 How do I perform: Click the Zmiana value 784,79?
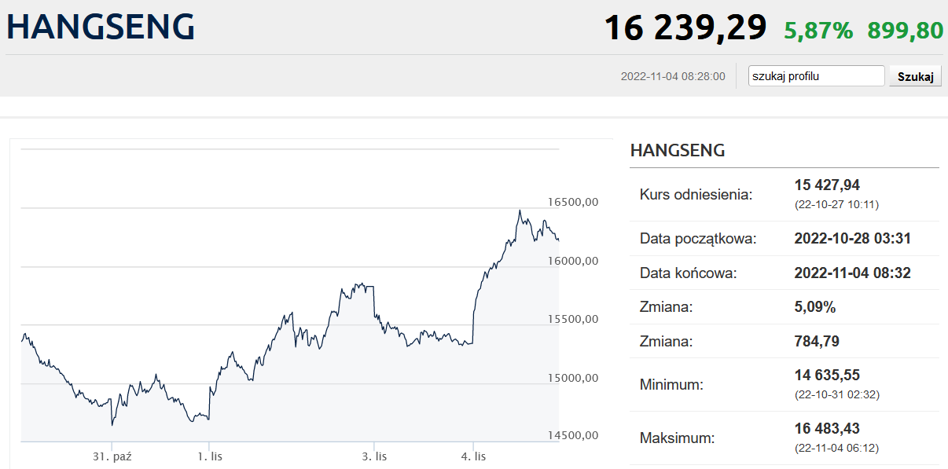pyautogui.click(x=817, y=341)
